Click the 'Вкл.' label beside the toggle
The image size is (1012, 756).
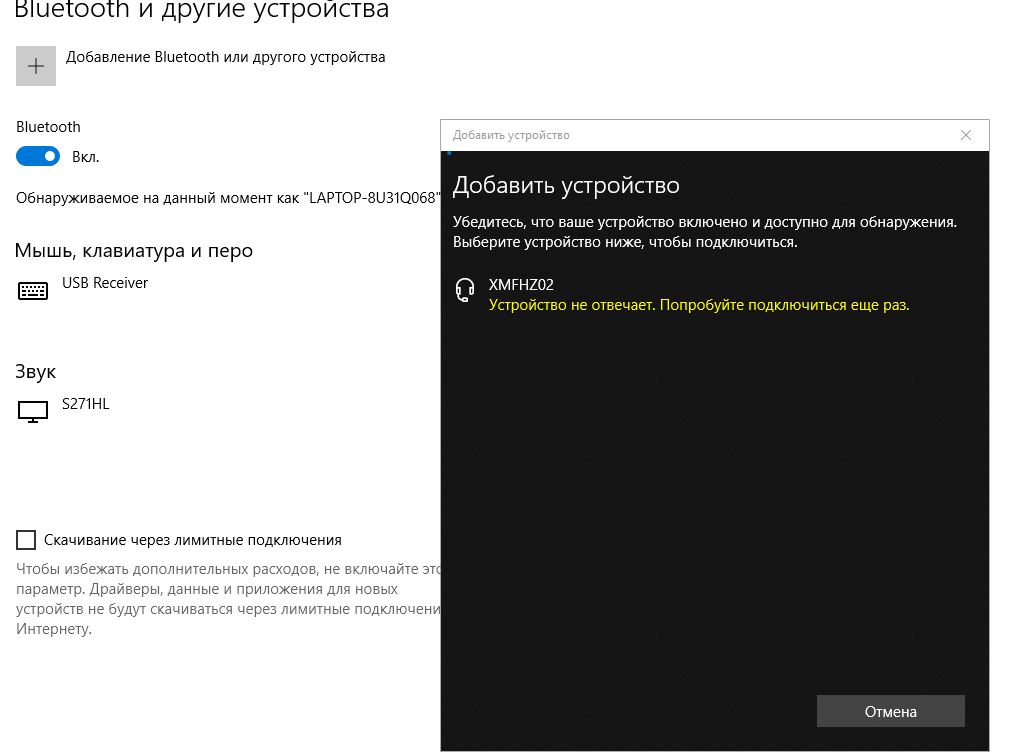click(86, 157)
